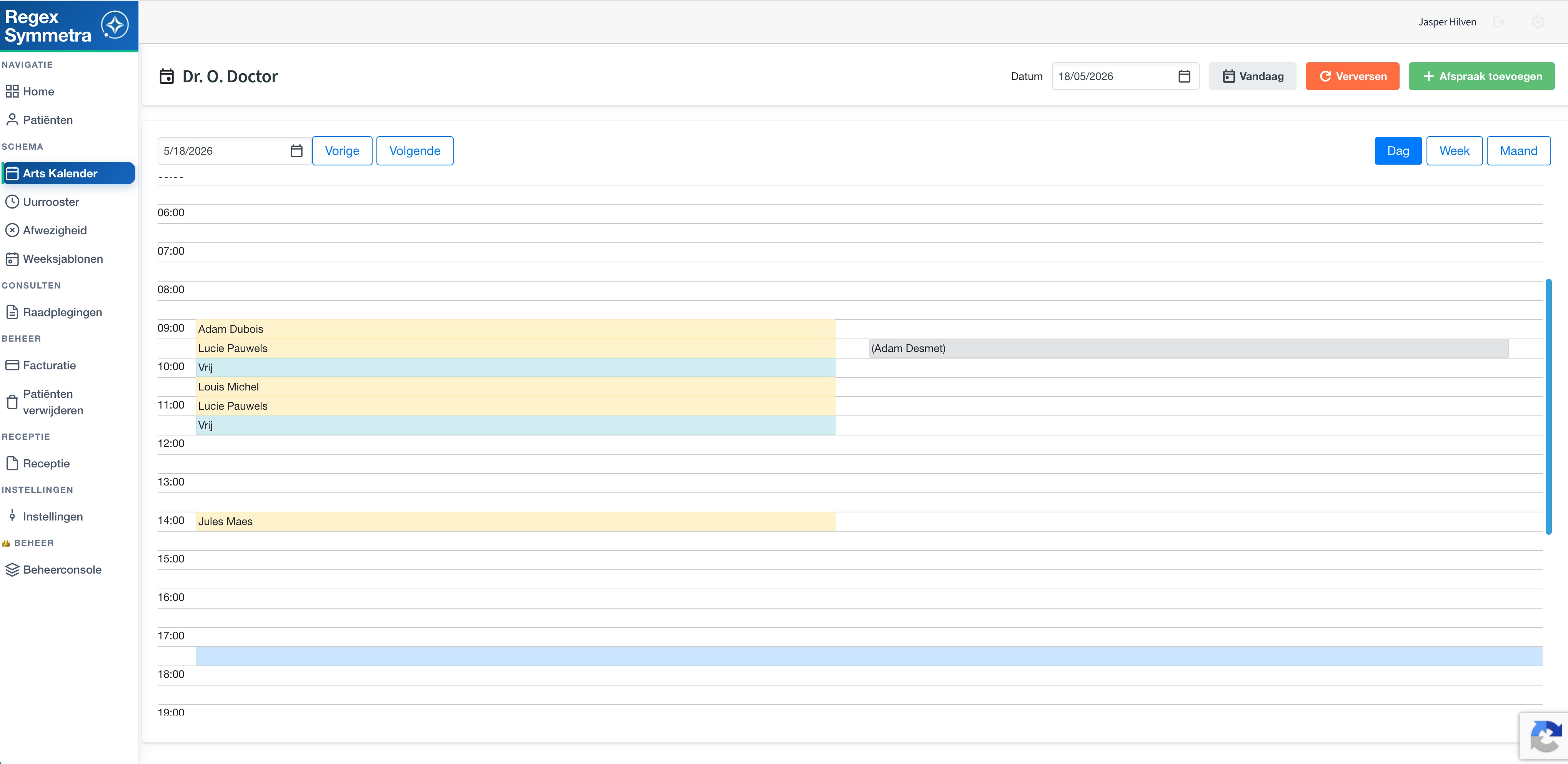Switch calendar to Maand view
Viewport: 1568px width, 764px height.
(1518, 151)
